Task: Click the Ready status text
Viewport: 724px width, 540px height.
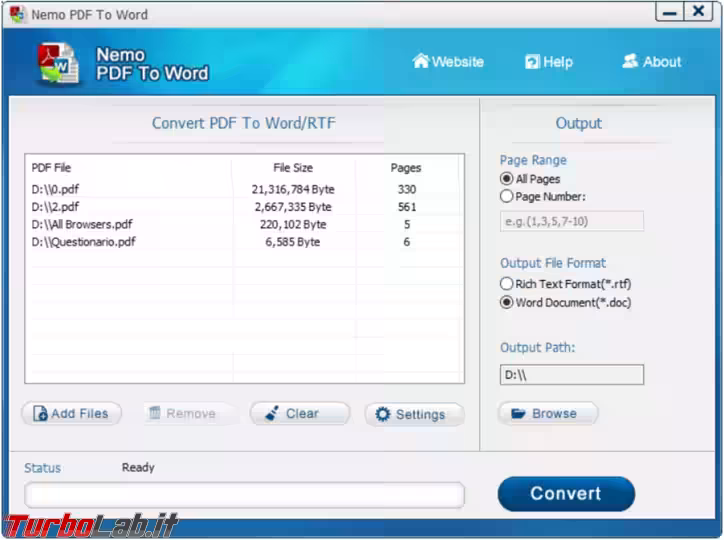Action: point(138,468)
